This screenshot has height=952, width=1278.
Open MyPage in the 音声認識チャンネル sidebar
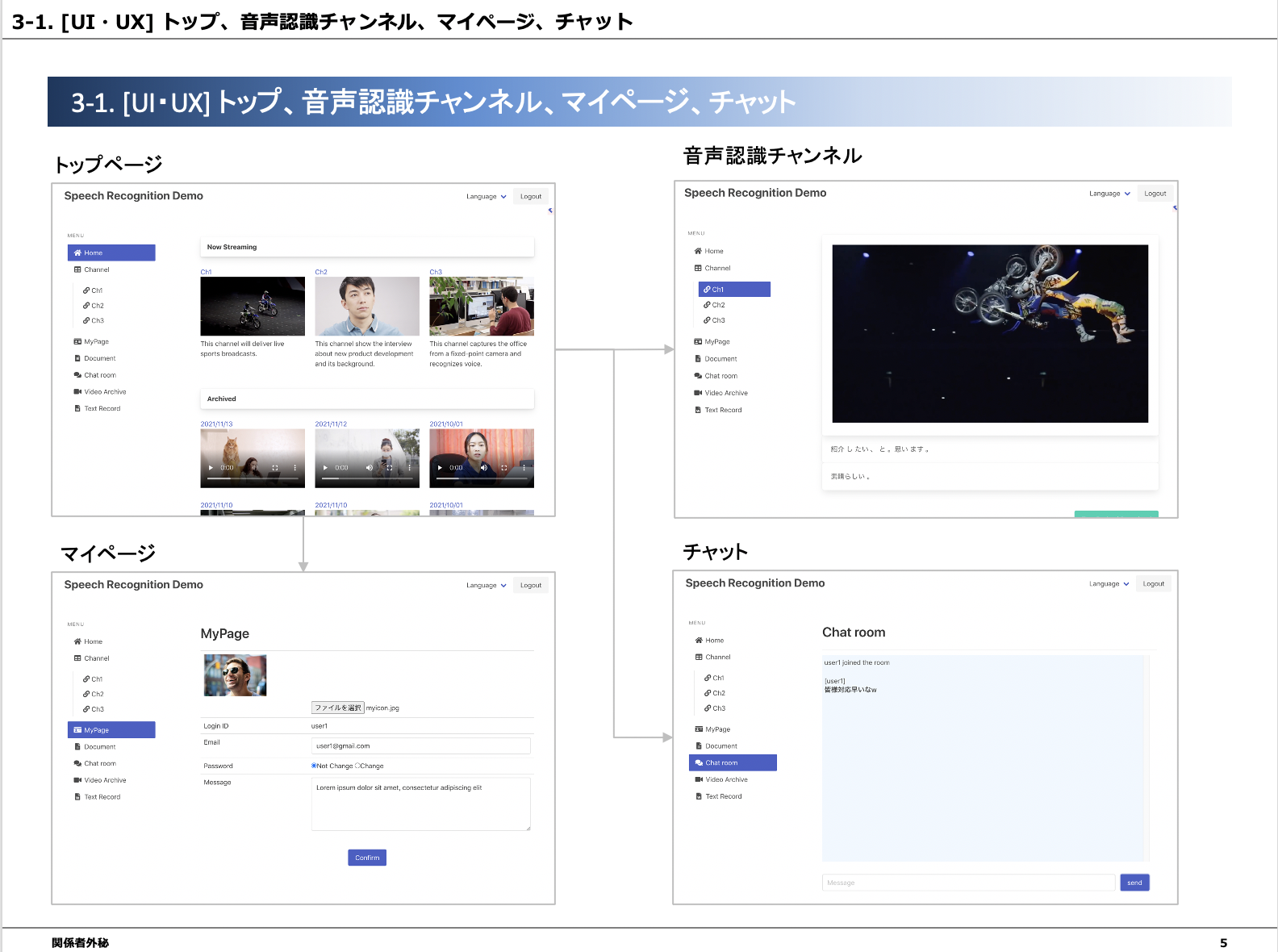point(712,341)
